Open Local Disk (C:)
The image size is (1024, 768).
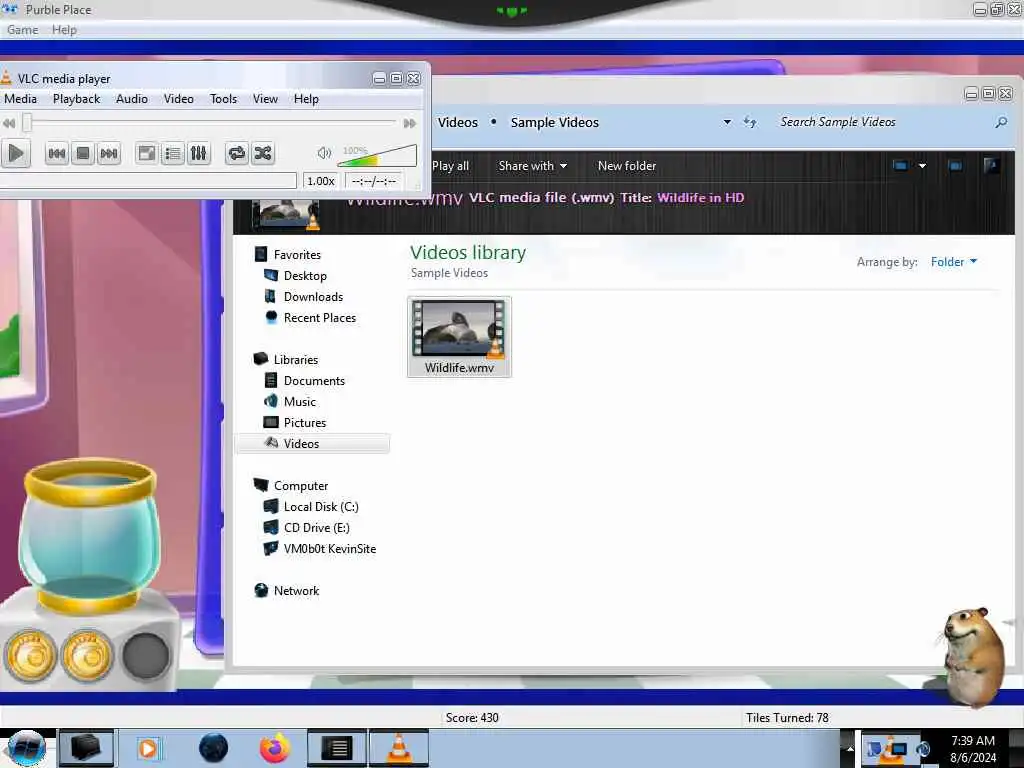[321, 507]
